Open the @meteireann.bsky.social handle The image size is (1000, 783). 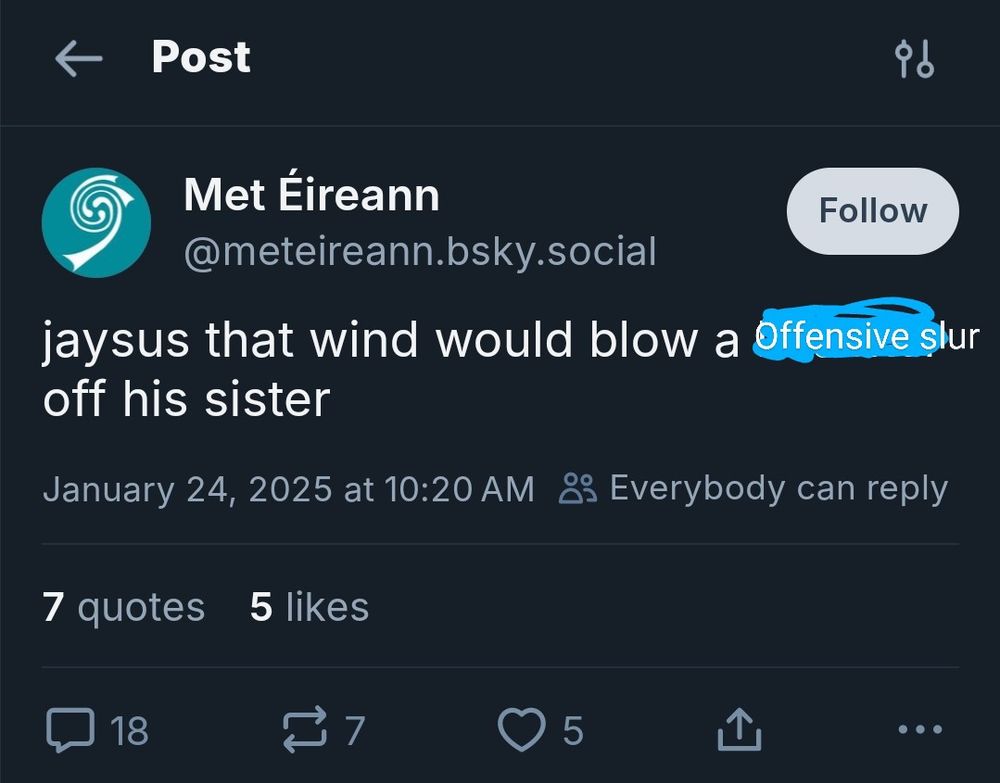(418, 252)
